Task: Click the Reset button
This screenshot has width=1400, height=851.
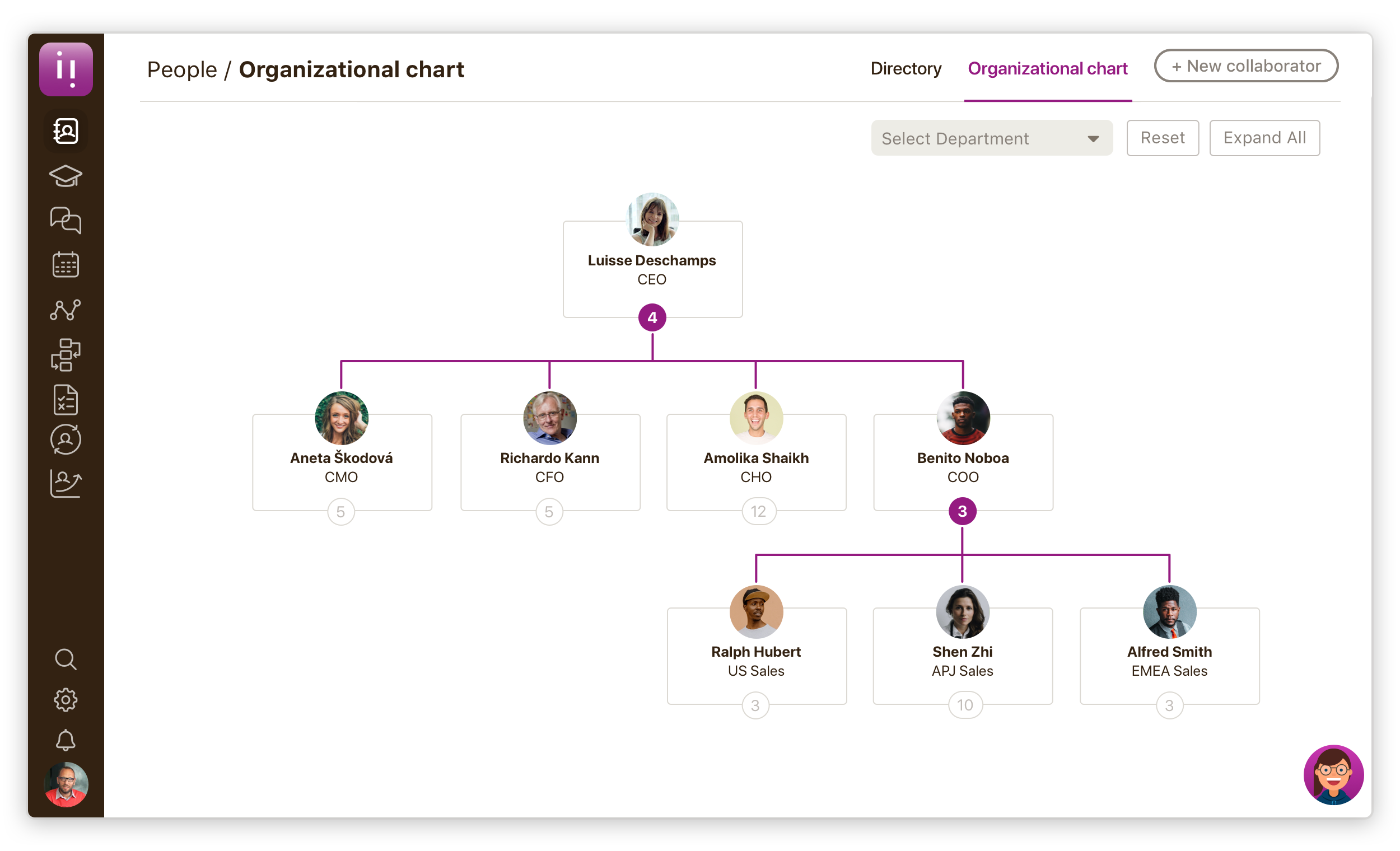Action: pos(1162,138)
